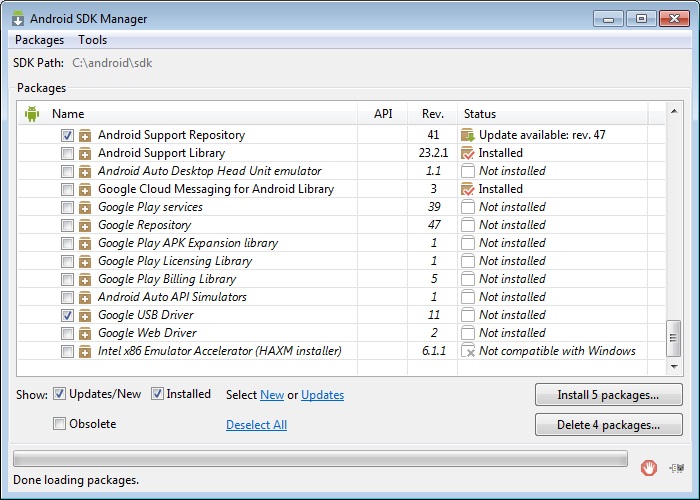The height and width of the screenshot is (500, 700).
Task: Uncheck the Google USB Driver checkbox
Action: 67,315
